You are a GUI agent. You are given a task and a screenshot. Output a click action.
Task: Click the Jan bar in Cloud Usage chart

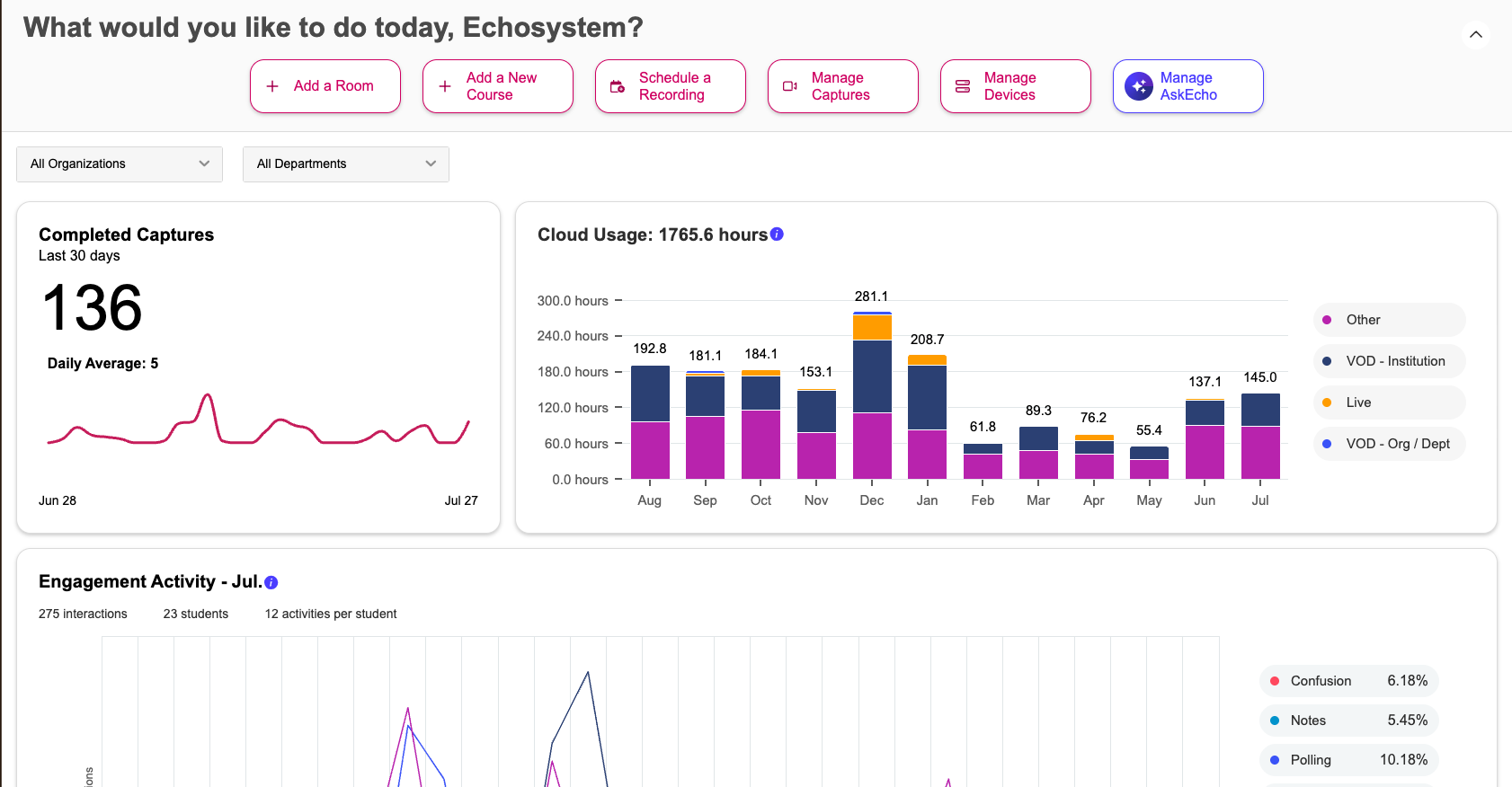click(x=927, y=417)
